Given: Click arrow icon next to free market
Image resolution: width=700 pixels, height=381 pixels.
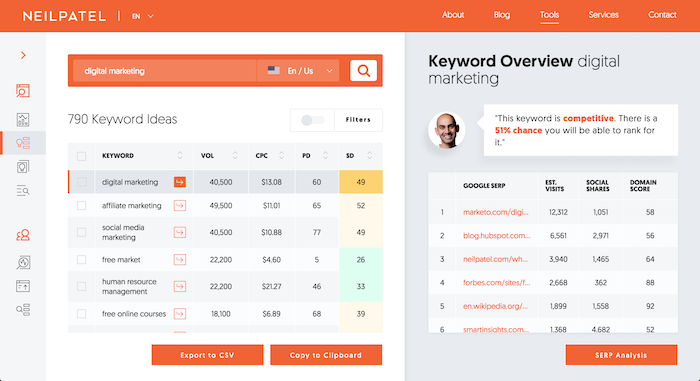Looking at the screenshot, I should coord(180,260).
